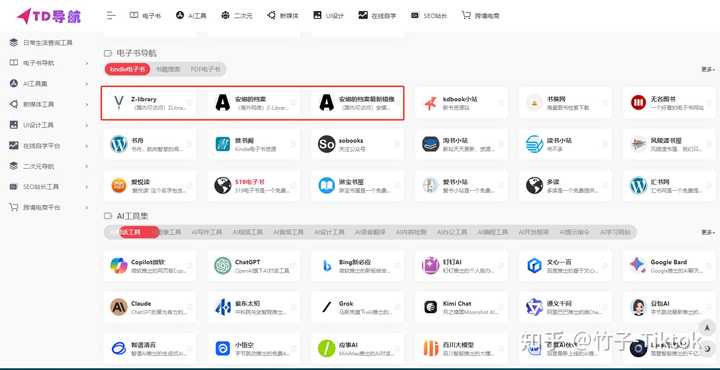This screenshot has width=720, height=370.
Task: Expand AI工具集 sidebar chevron
Action: pyautogui.click(x=86, y=84)
